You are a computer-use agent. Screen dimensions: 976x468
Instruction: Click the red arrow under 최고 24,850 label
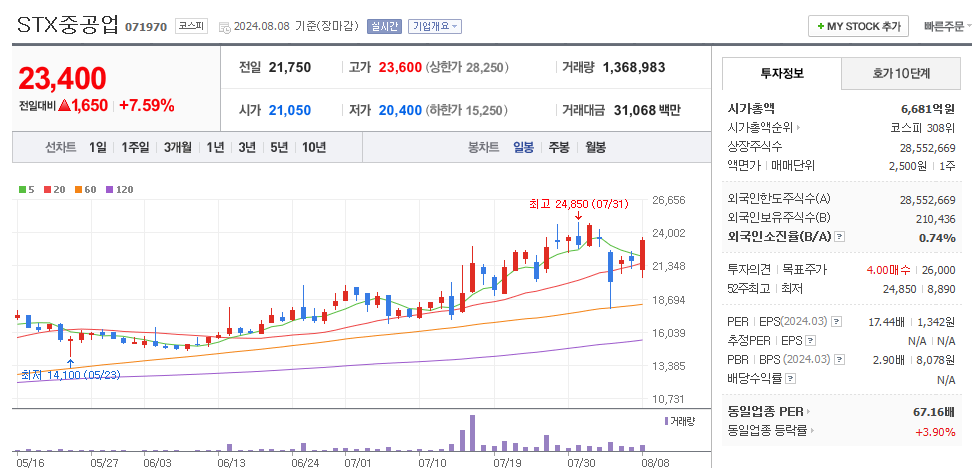(x=578, y=215)
